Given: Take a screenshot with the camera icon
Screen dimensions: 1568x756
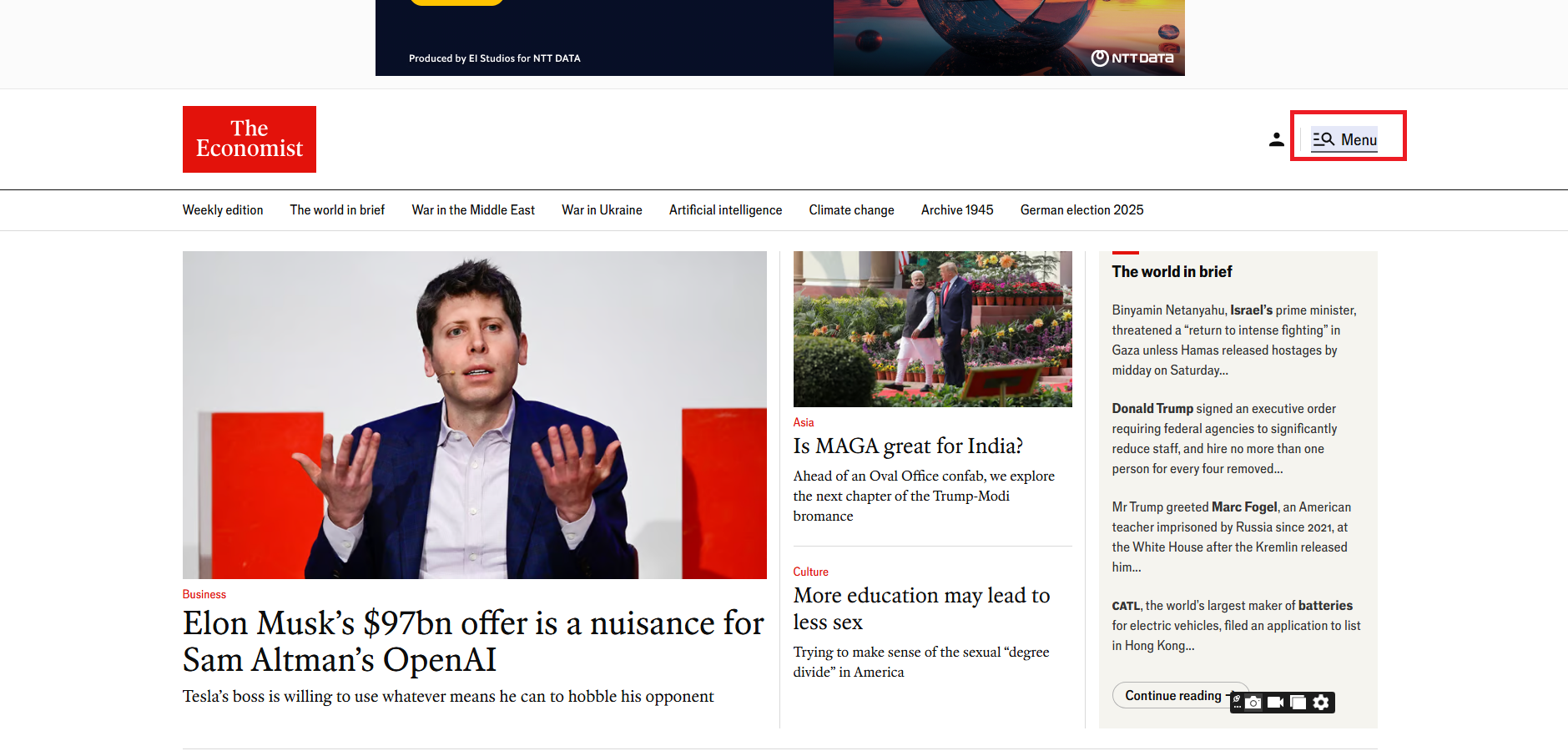Looking at the screenshot, I should click(1253, 703).
